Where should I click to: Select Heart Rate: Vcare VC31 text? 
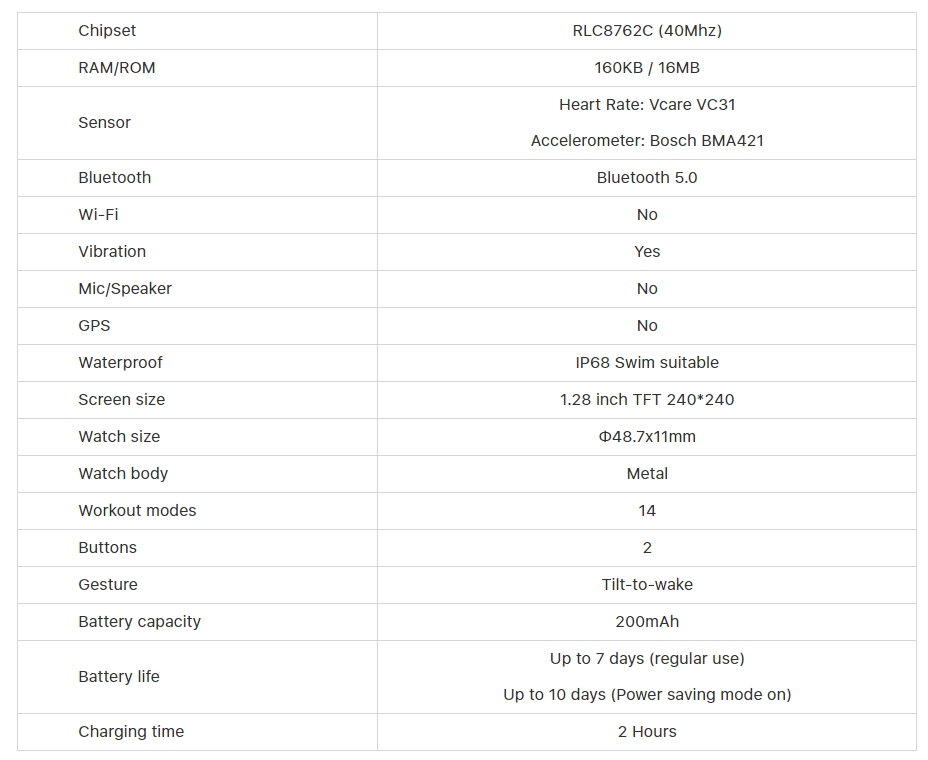(647, 105)
